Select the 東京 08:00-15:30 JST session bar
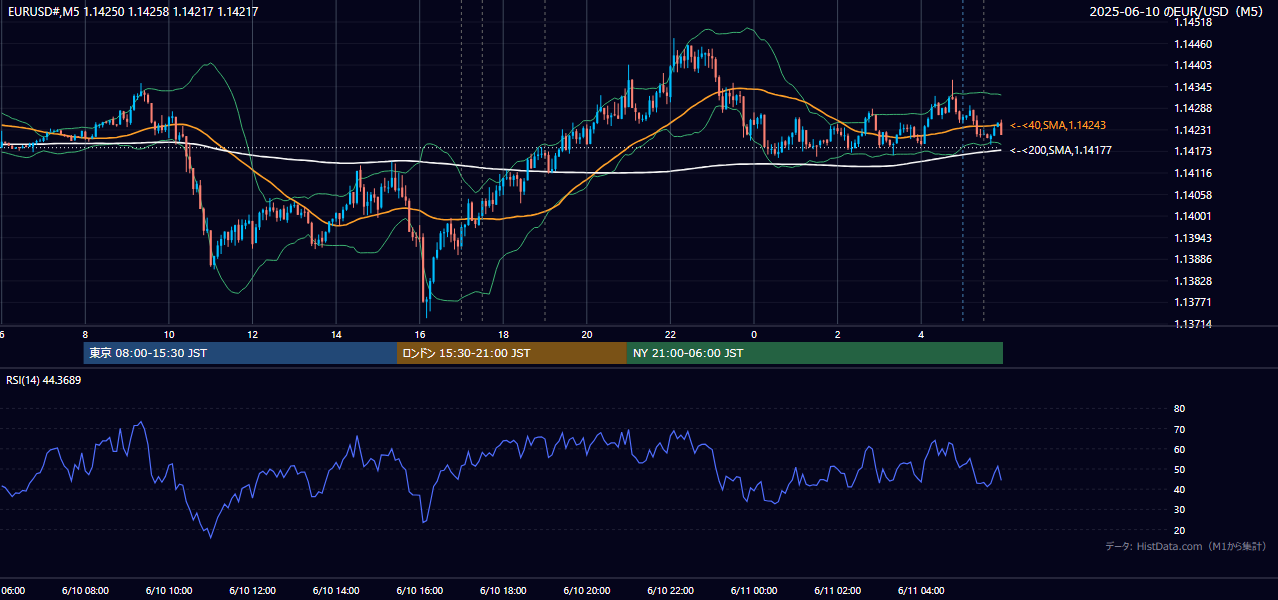Image resolution: width=1278 pixels, height=600 pixels. pos(240,353)
